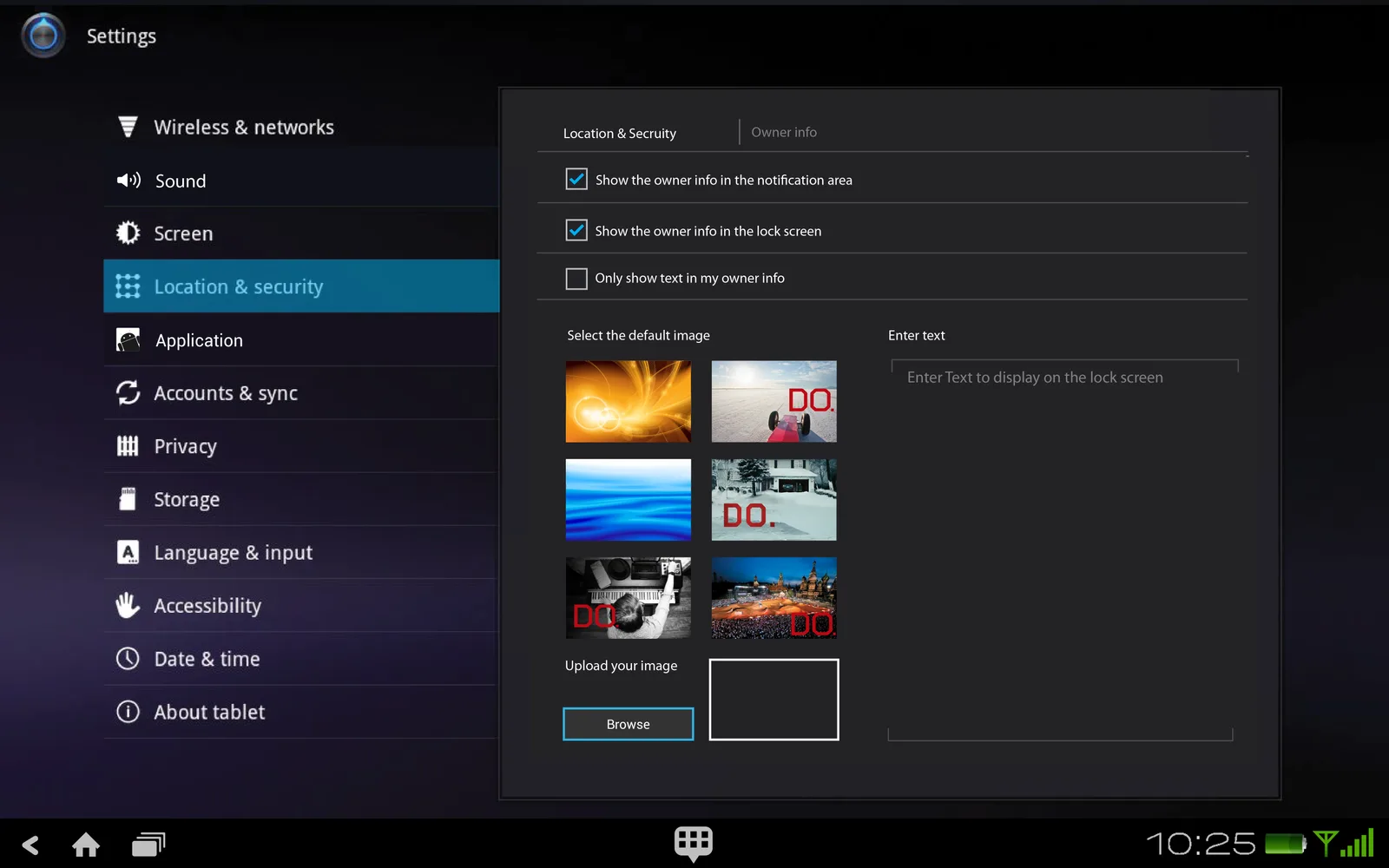
Task: Click the Language & input letter icon
Action: [x=128, y=552]
